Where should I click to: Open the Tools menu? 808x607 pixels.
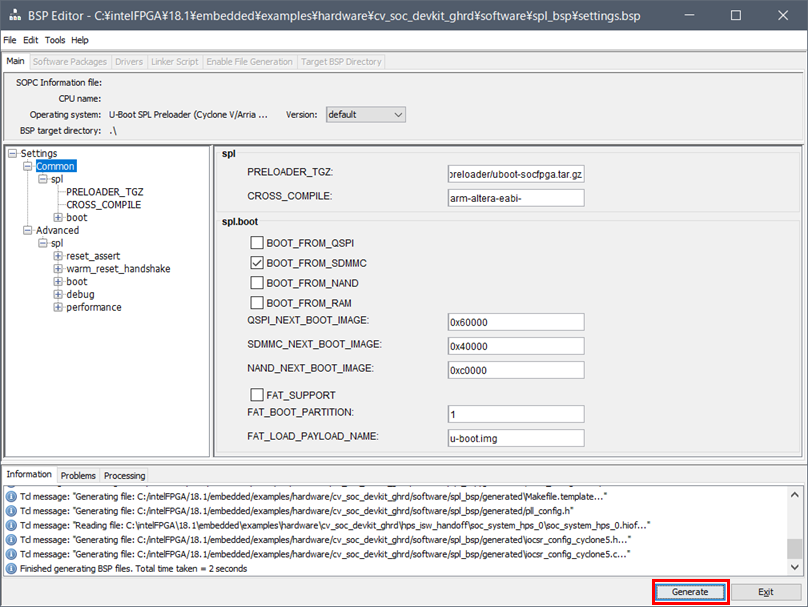55,40
